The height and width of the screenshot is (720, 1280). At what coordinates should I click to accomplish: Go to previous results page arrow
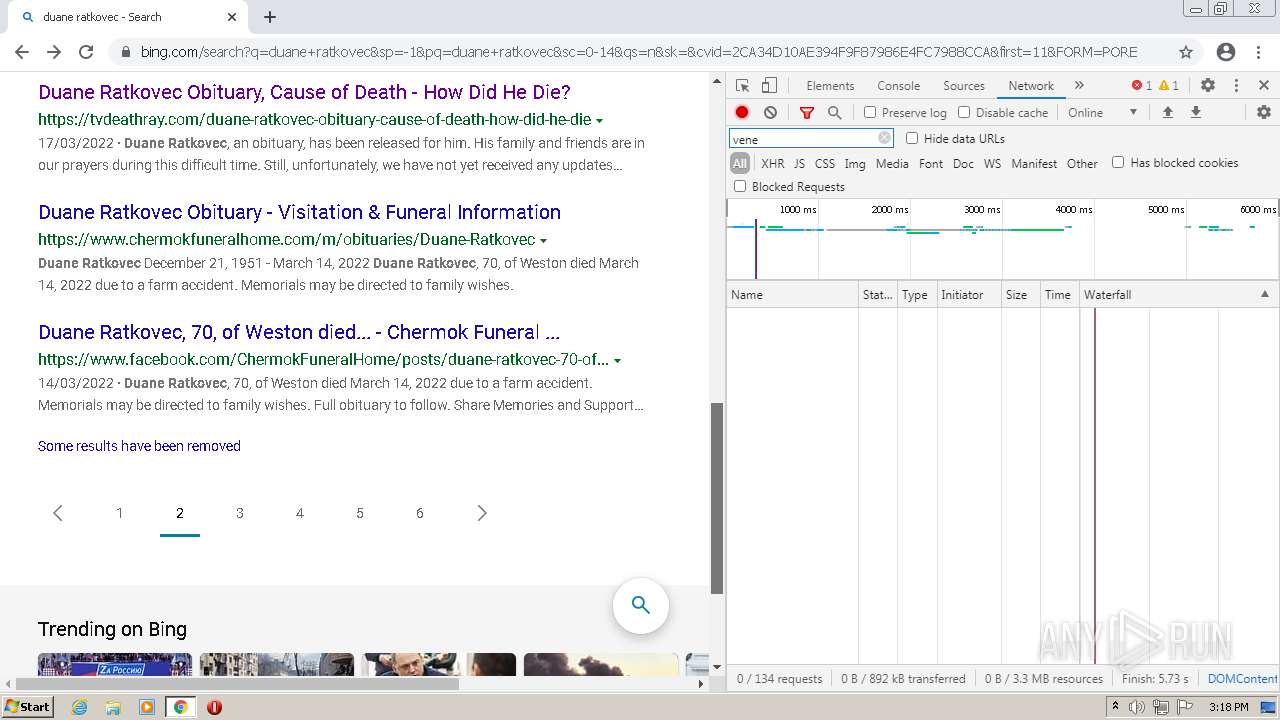click(x=58, y=513)
